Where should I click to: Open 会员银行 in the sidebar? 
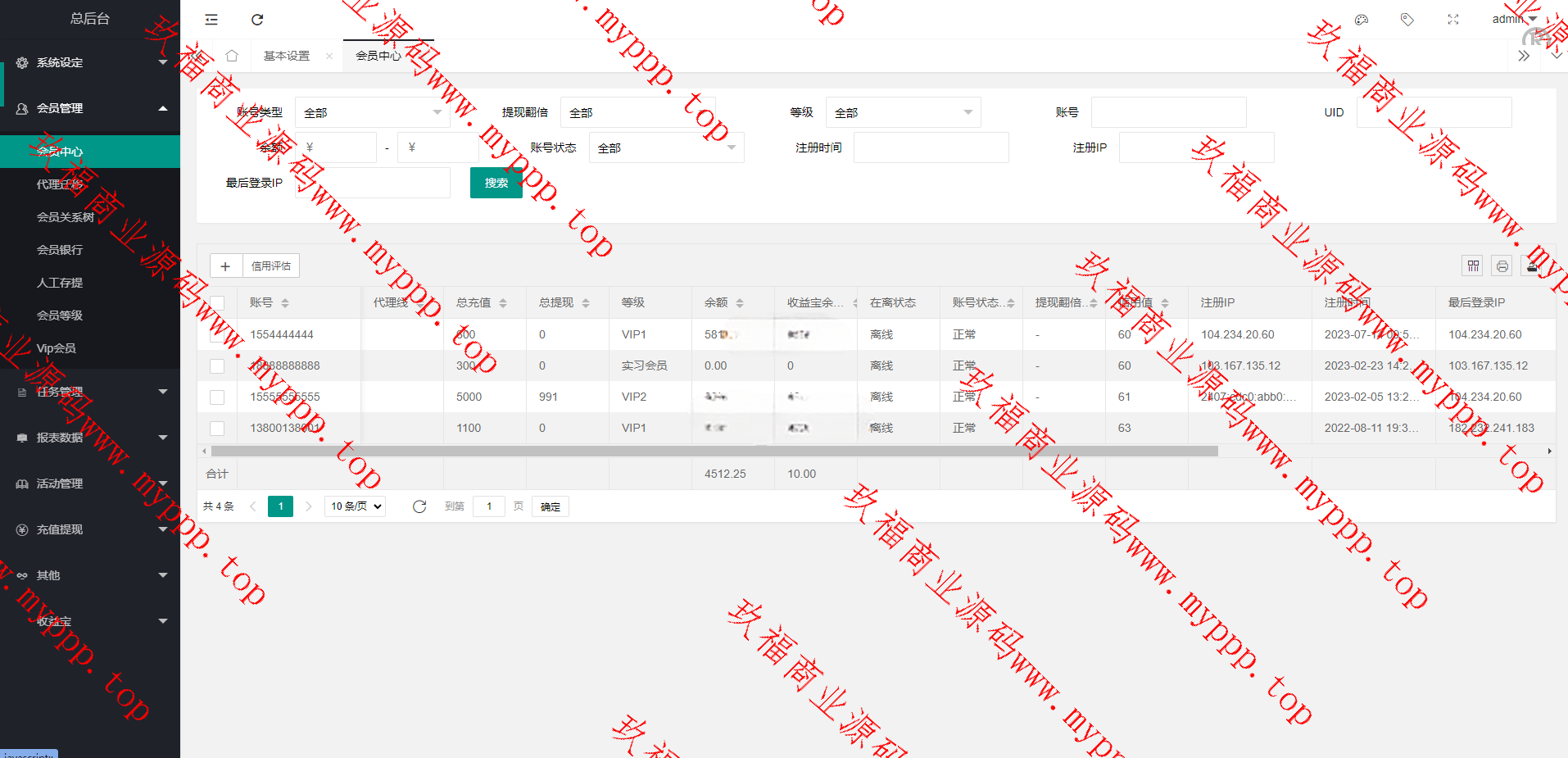pos(60,250)
